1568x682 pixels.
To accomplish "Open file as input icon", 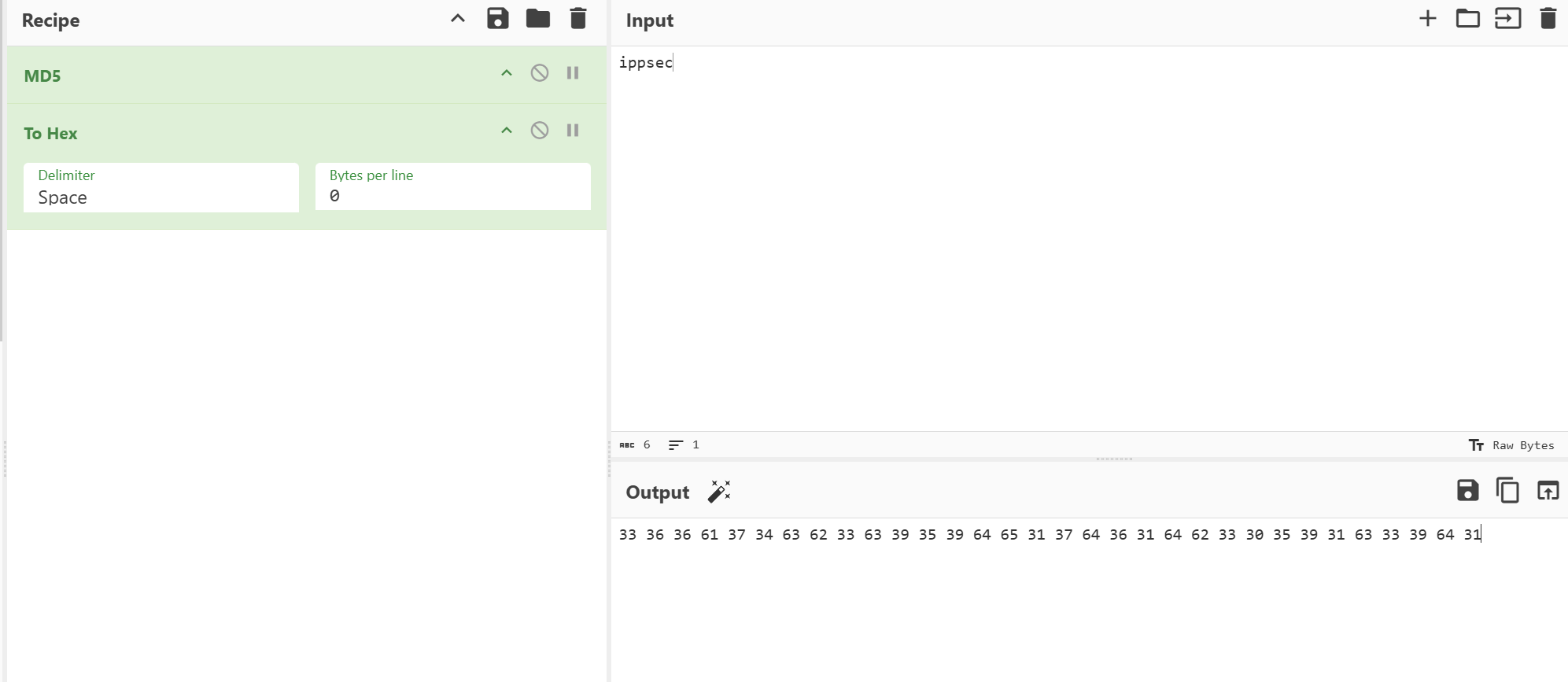I will (1508, 19).
